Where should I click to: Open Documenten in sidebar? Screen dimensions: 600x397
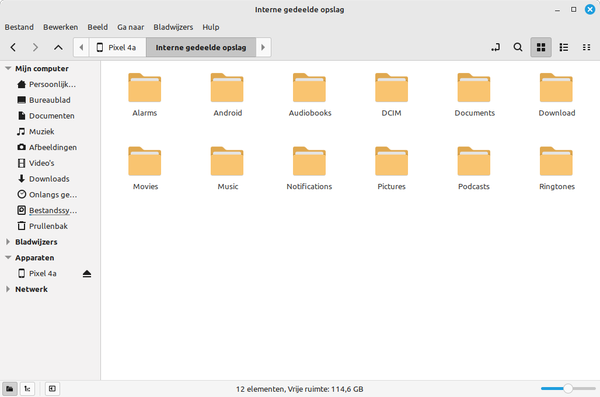pos(51,116)
